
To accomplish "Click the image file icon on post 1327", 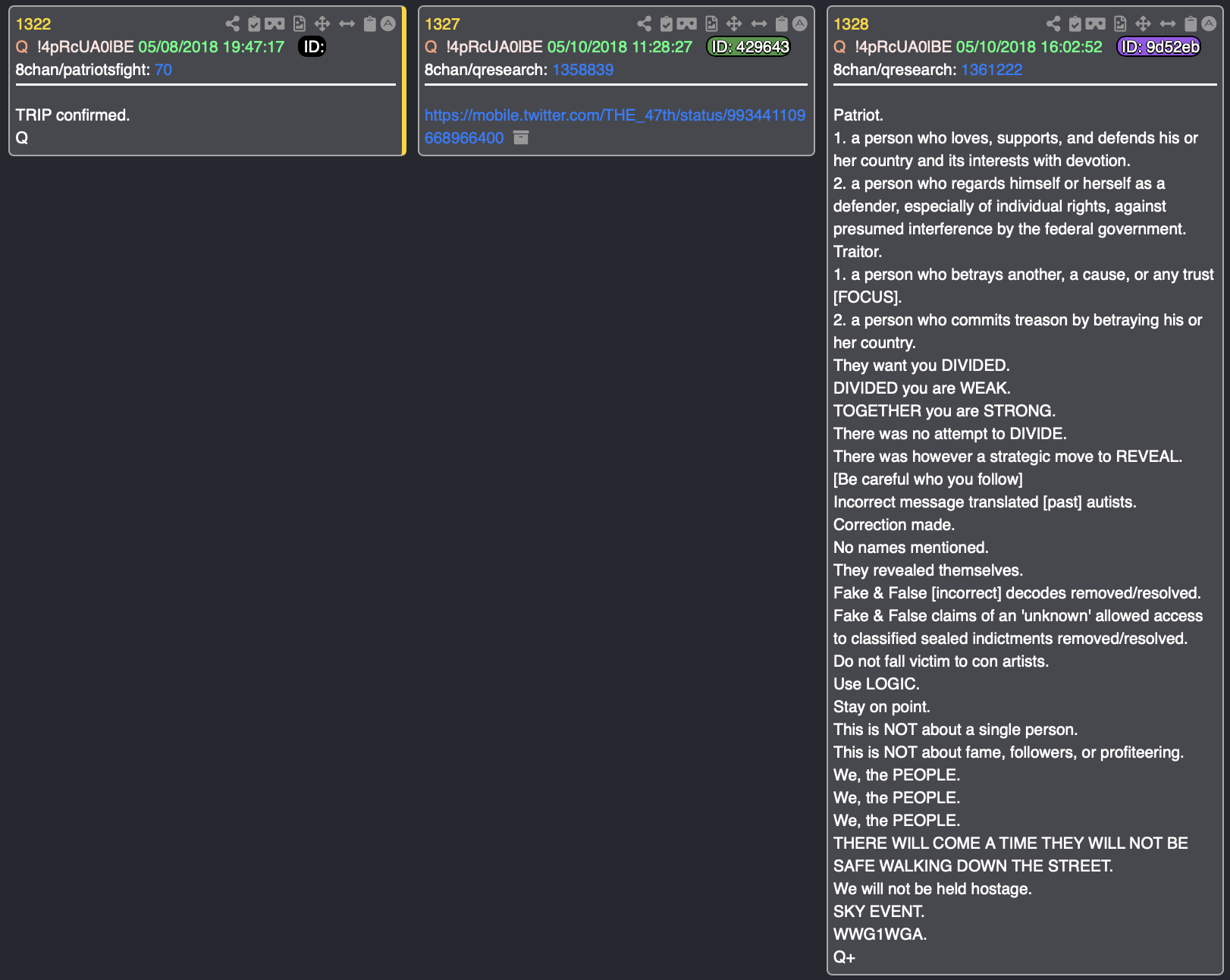I will click(711, 24).
